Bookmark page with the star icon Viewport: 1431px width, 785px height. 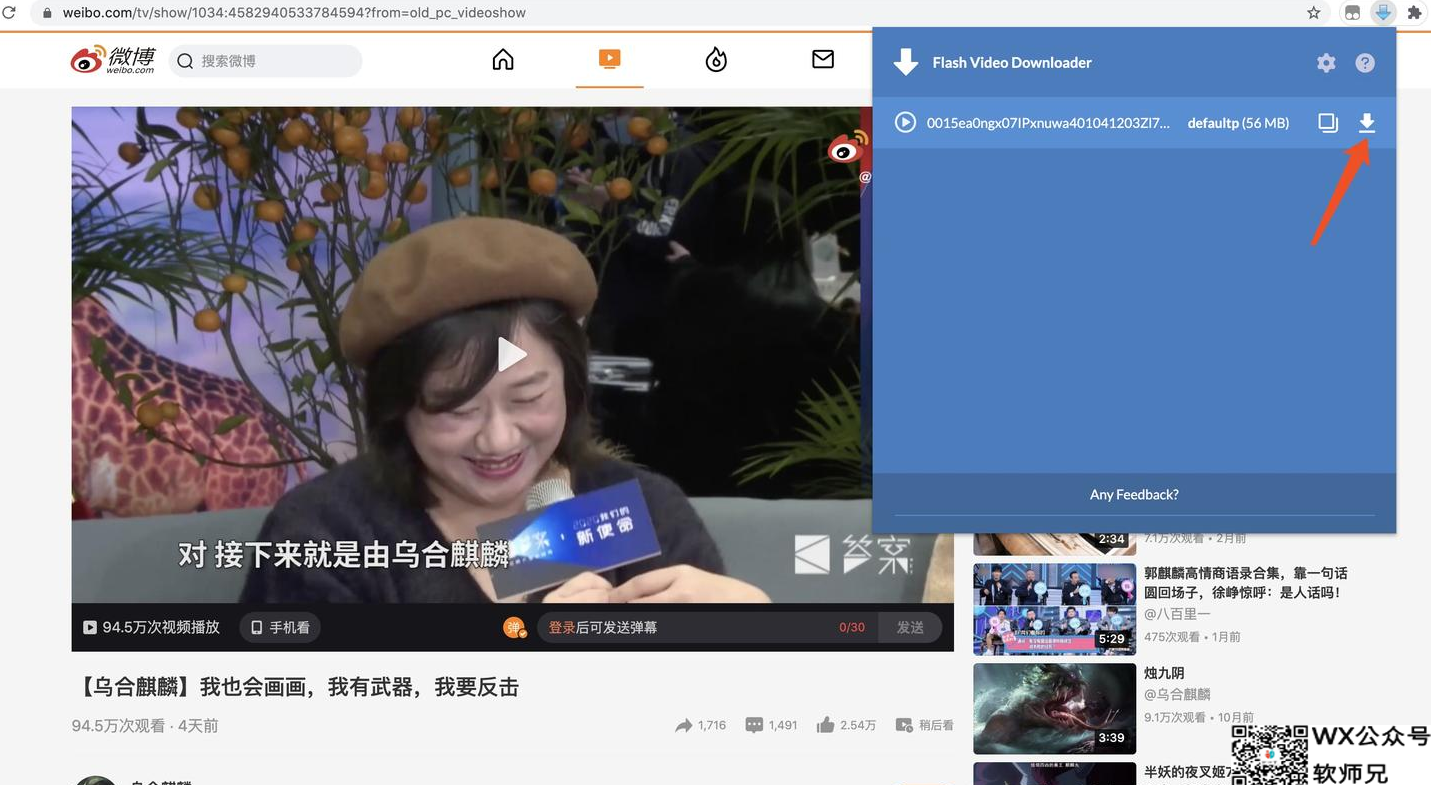point(1314,13)
